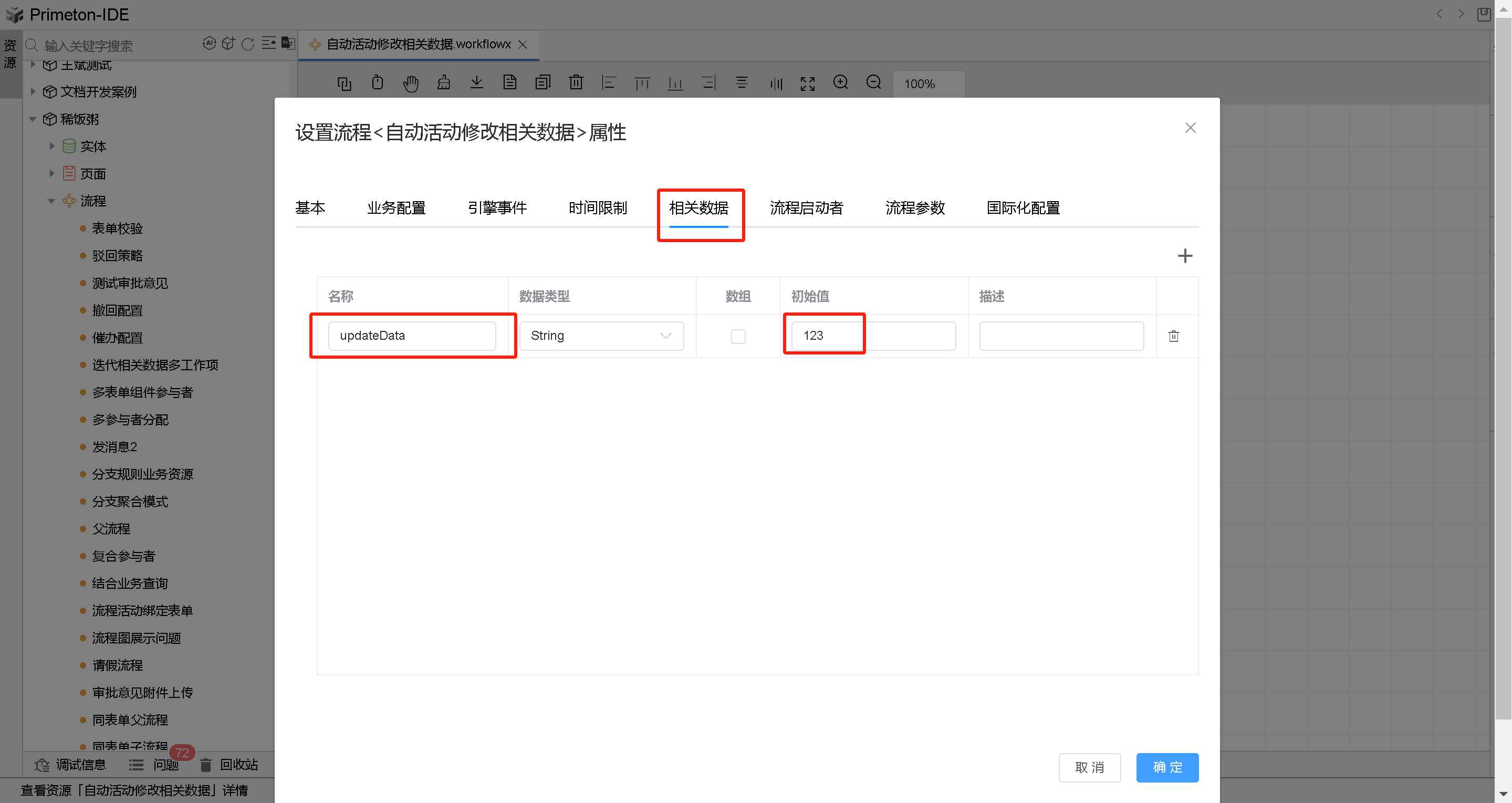
Task: Click the 取消 cancel button
Action: (1089, 767)
